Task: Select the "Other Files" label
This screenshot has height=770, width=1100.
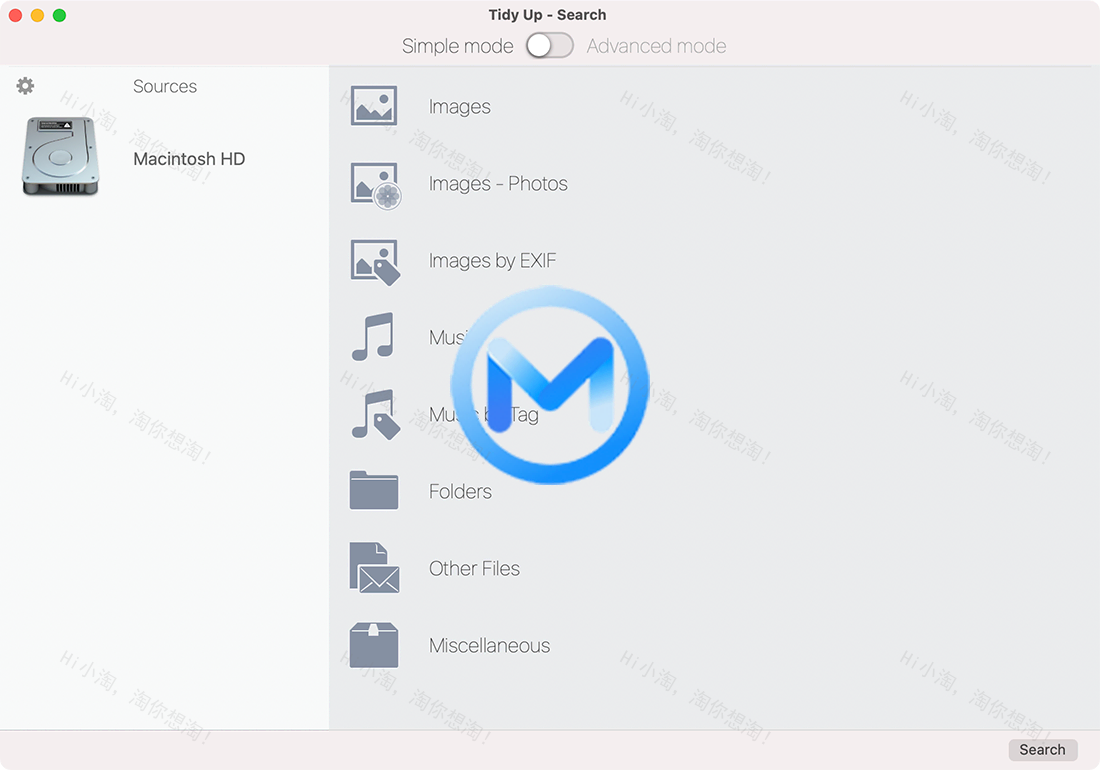Action: tap(474, 569)
